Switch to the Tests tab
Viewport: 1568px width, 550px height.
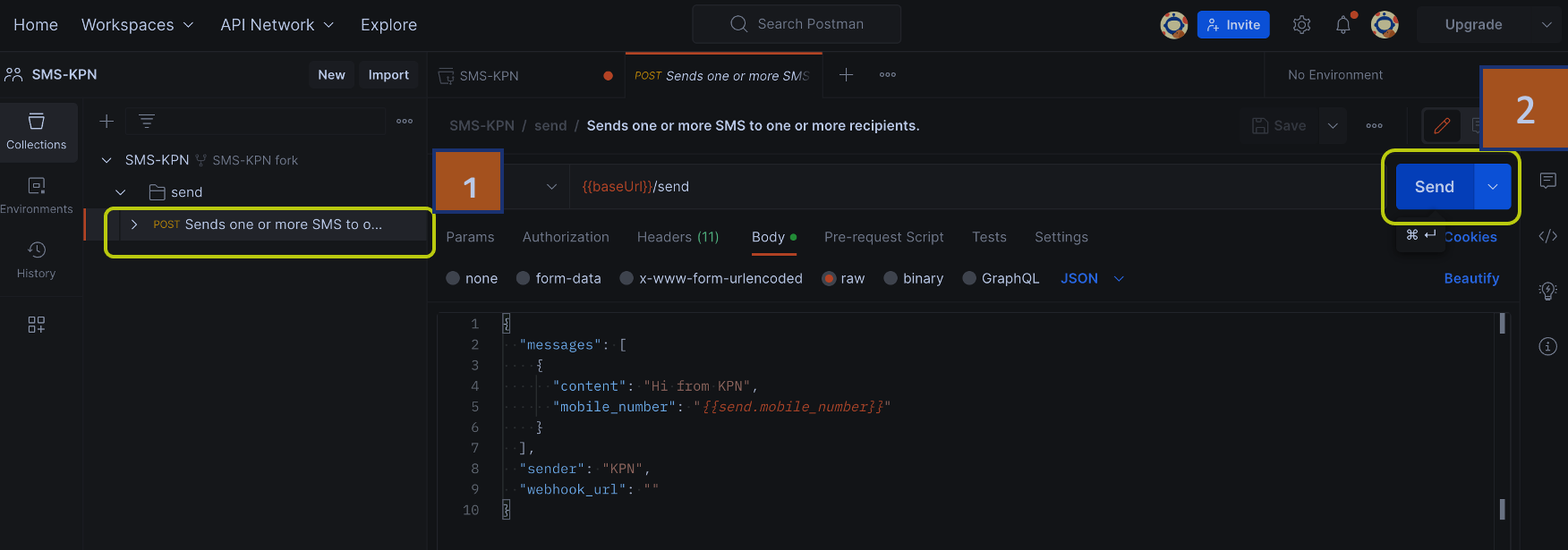point(989,237)
